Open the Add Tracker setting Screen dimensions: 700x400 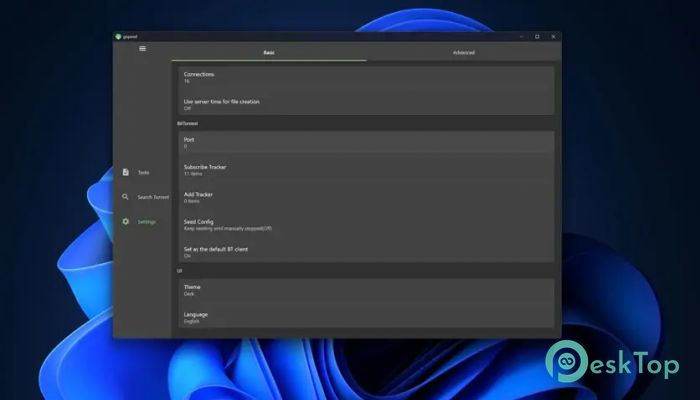(x=366, y=197)
